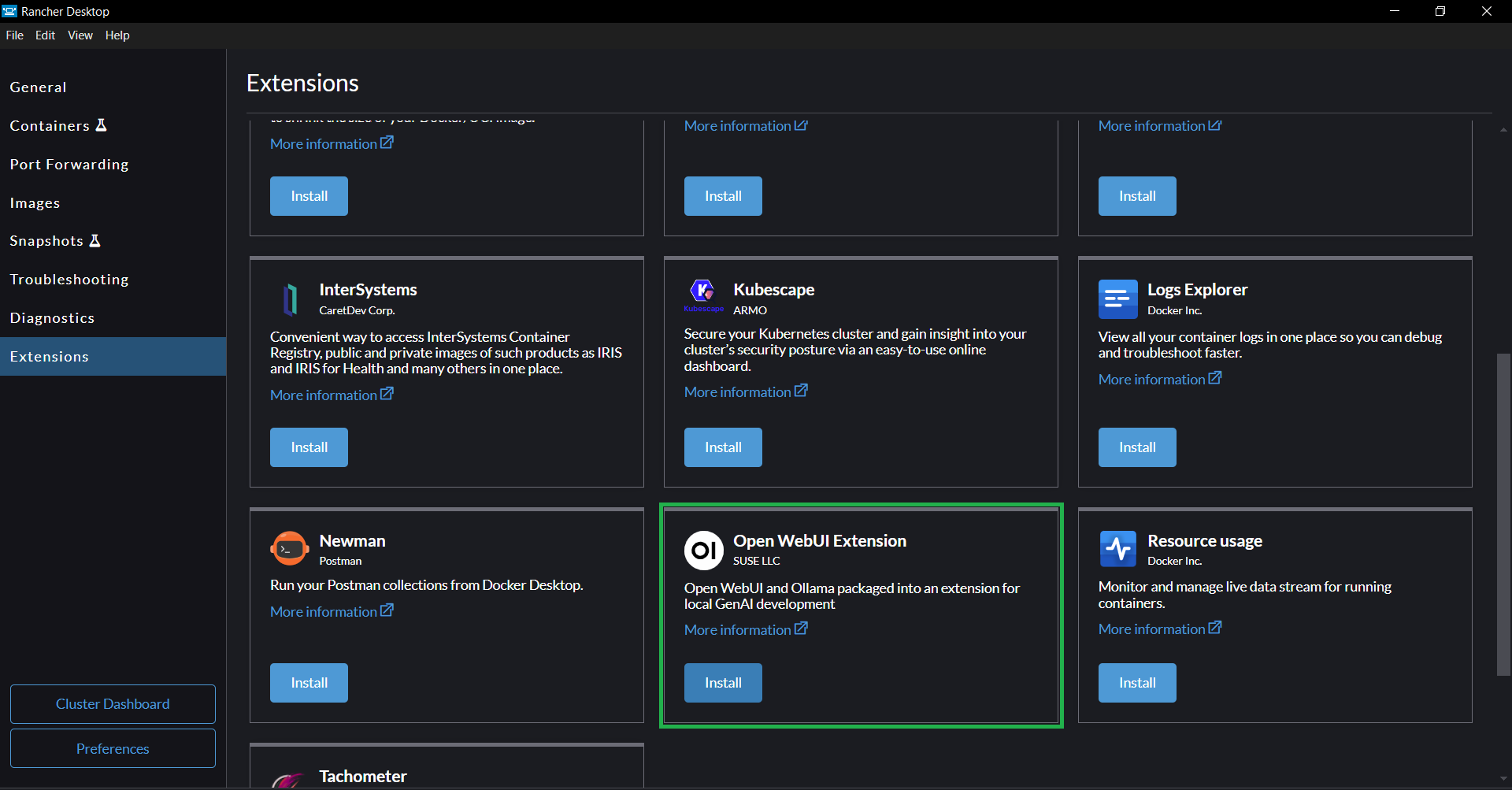The height and width of the screenshot is (790, 1512).
Task: Click the Kubescape extension logo
Action: (703, 293)
